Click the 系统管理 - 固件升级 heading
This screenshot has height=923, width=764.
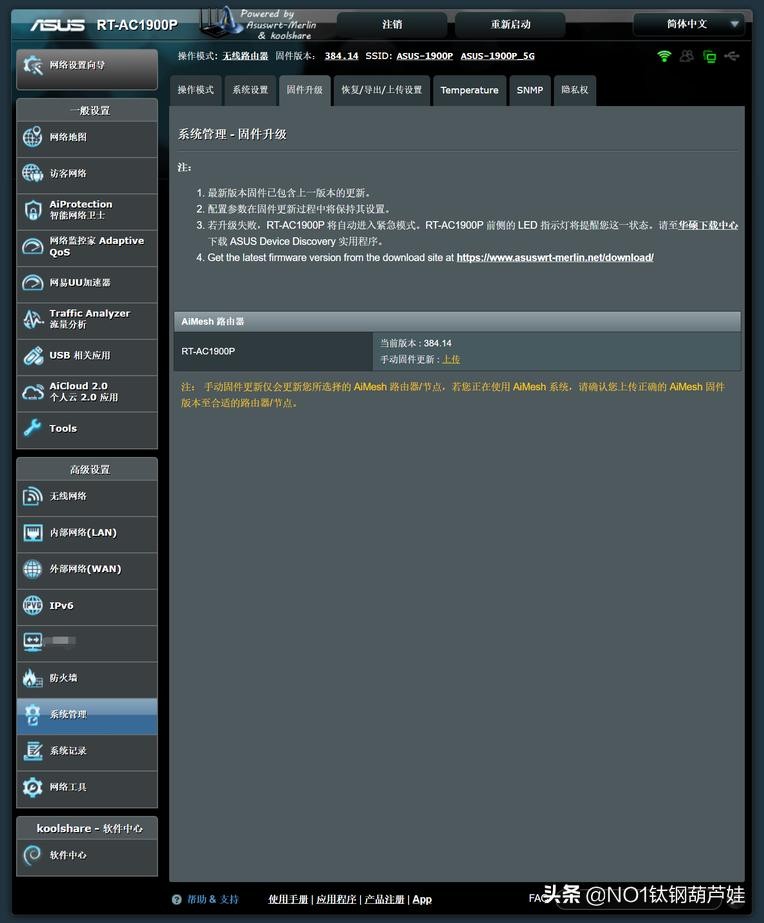point(232,134)
